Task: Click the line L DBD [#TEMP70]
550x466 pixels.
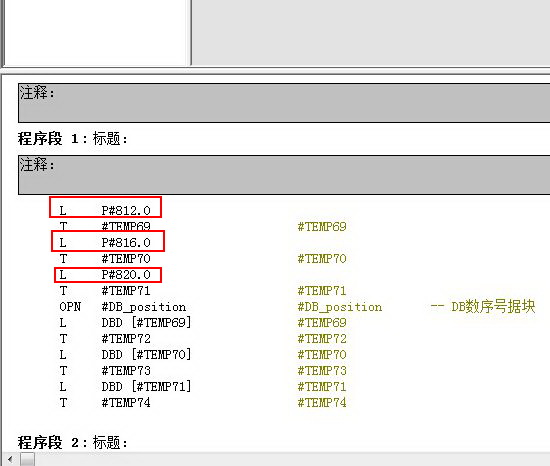Action: coord(125,354)
